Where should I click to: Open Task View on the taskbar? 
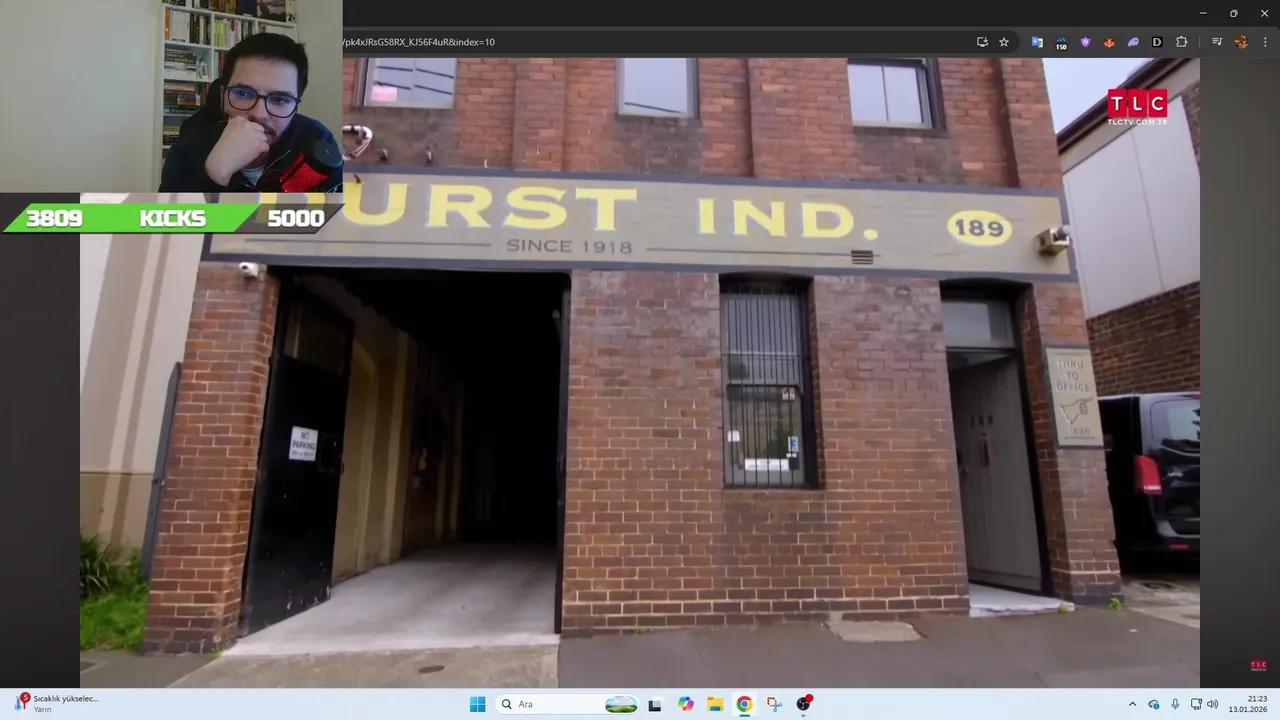tap(655, 704)
